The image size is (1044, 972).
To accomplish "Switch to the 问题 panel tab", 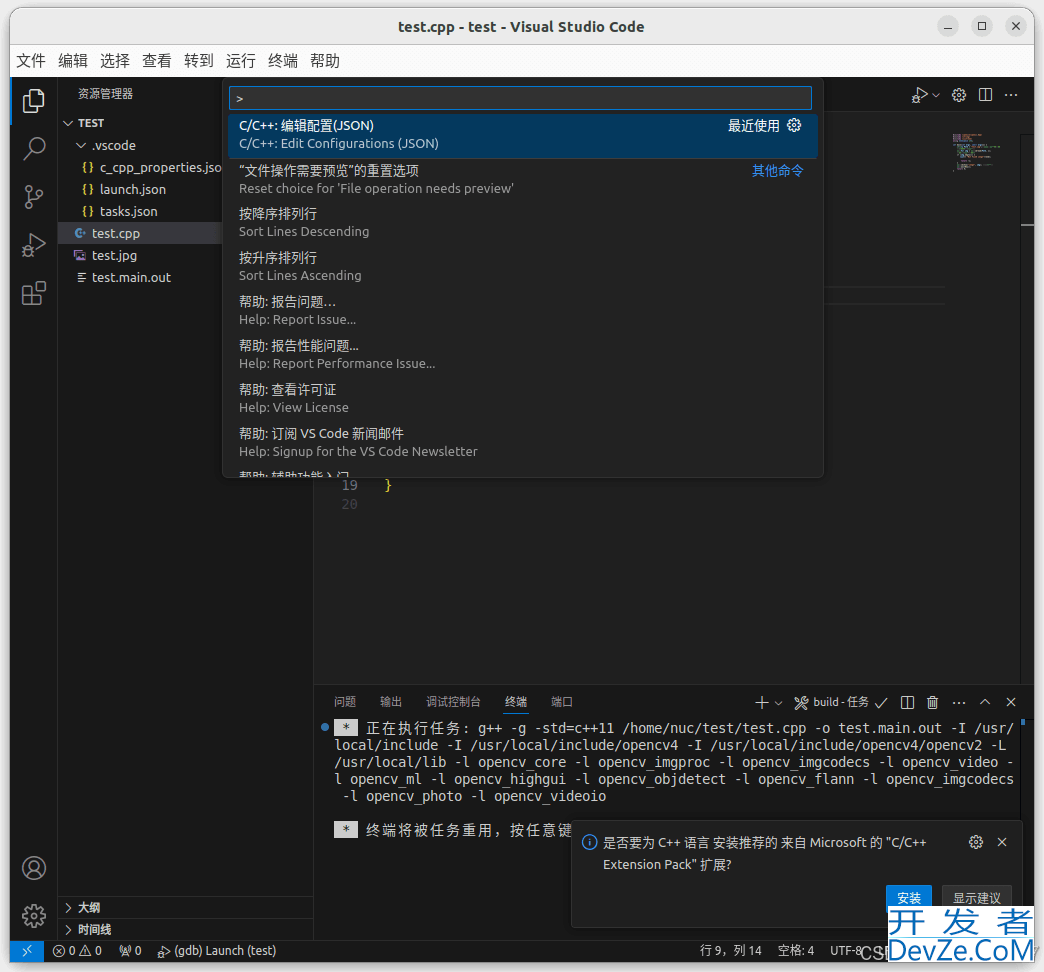I will (x=345, y=702).
